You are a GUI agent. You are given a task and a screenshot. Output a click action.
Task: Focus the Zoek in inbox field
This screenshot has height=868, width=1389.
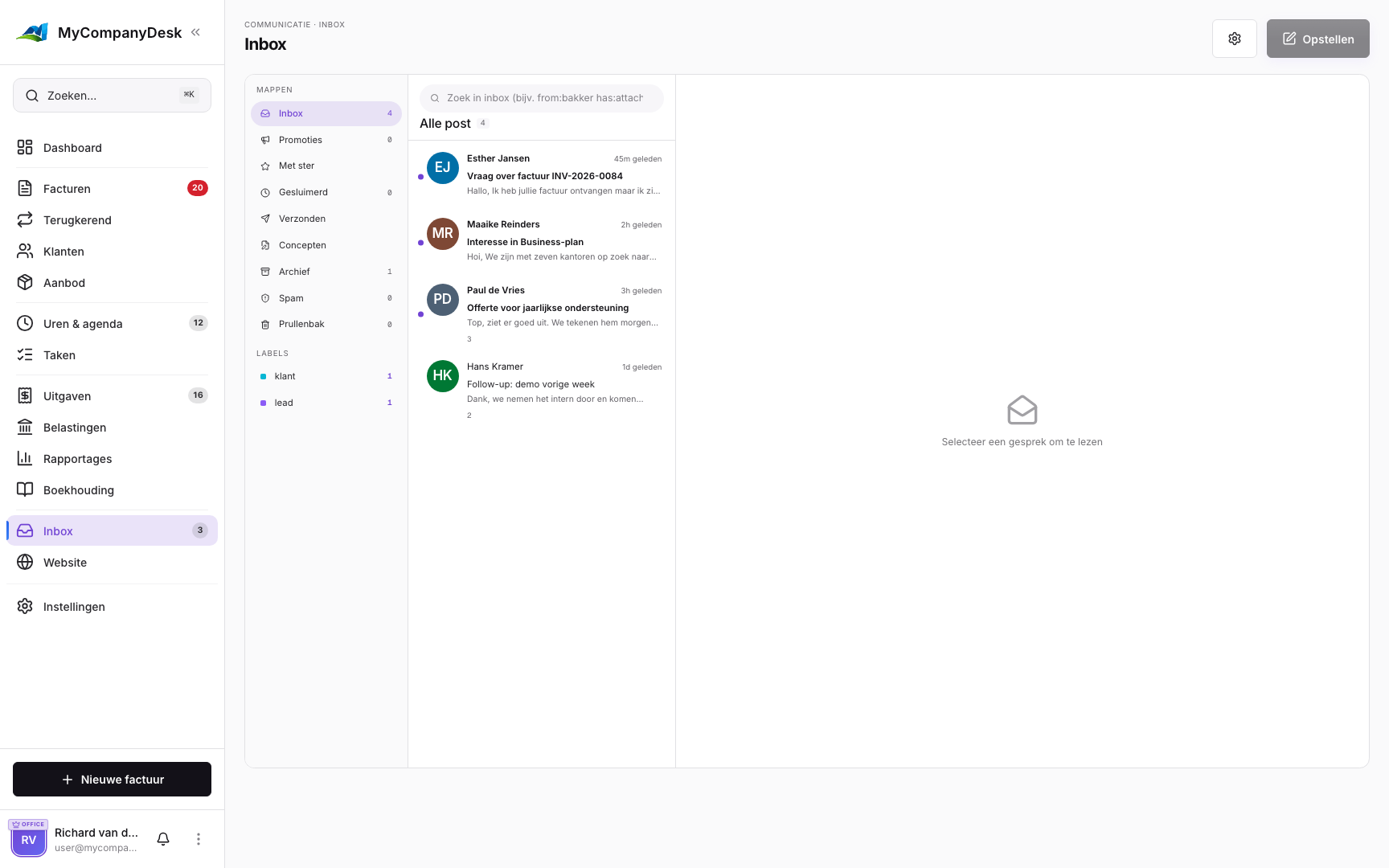click(542, 98)
